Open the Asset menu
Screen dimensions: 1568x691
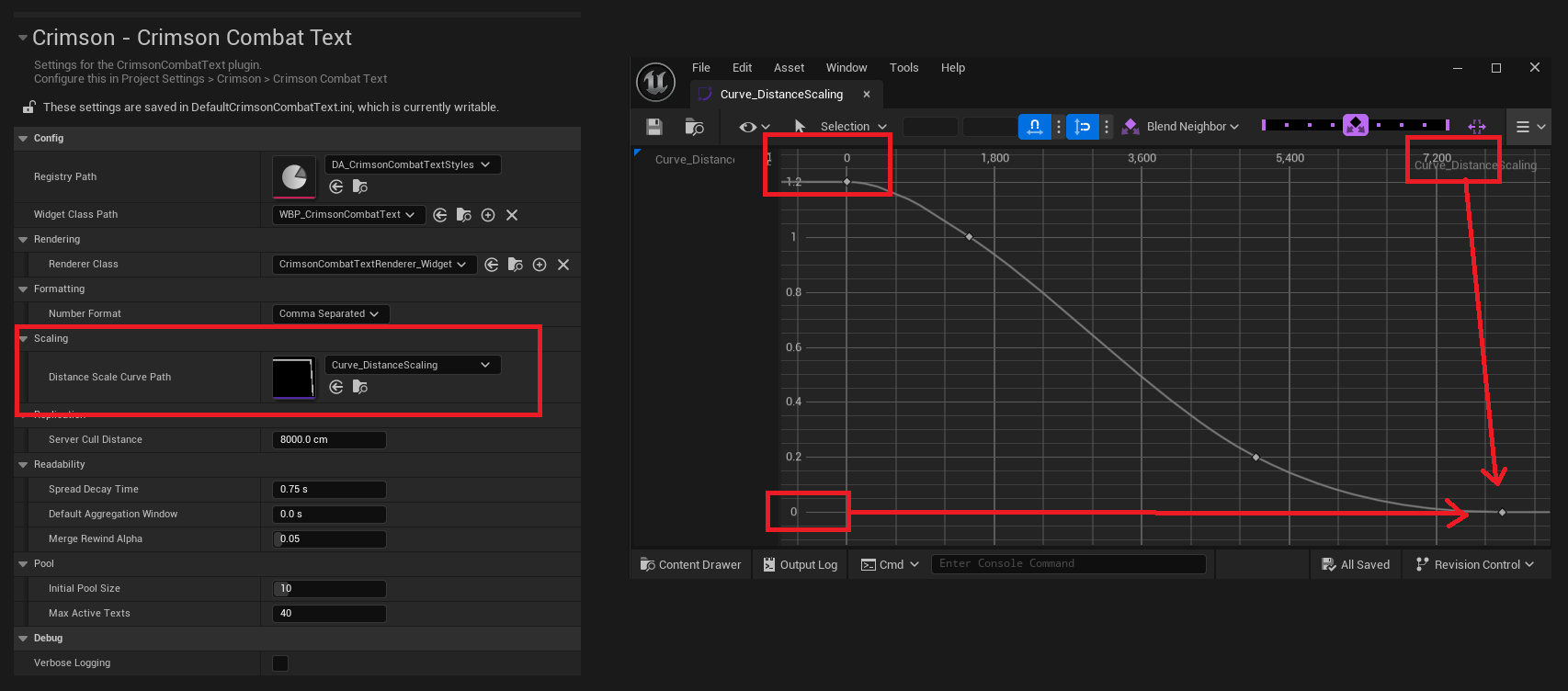click(x=789, y=68)
